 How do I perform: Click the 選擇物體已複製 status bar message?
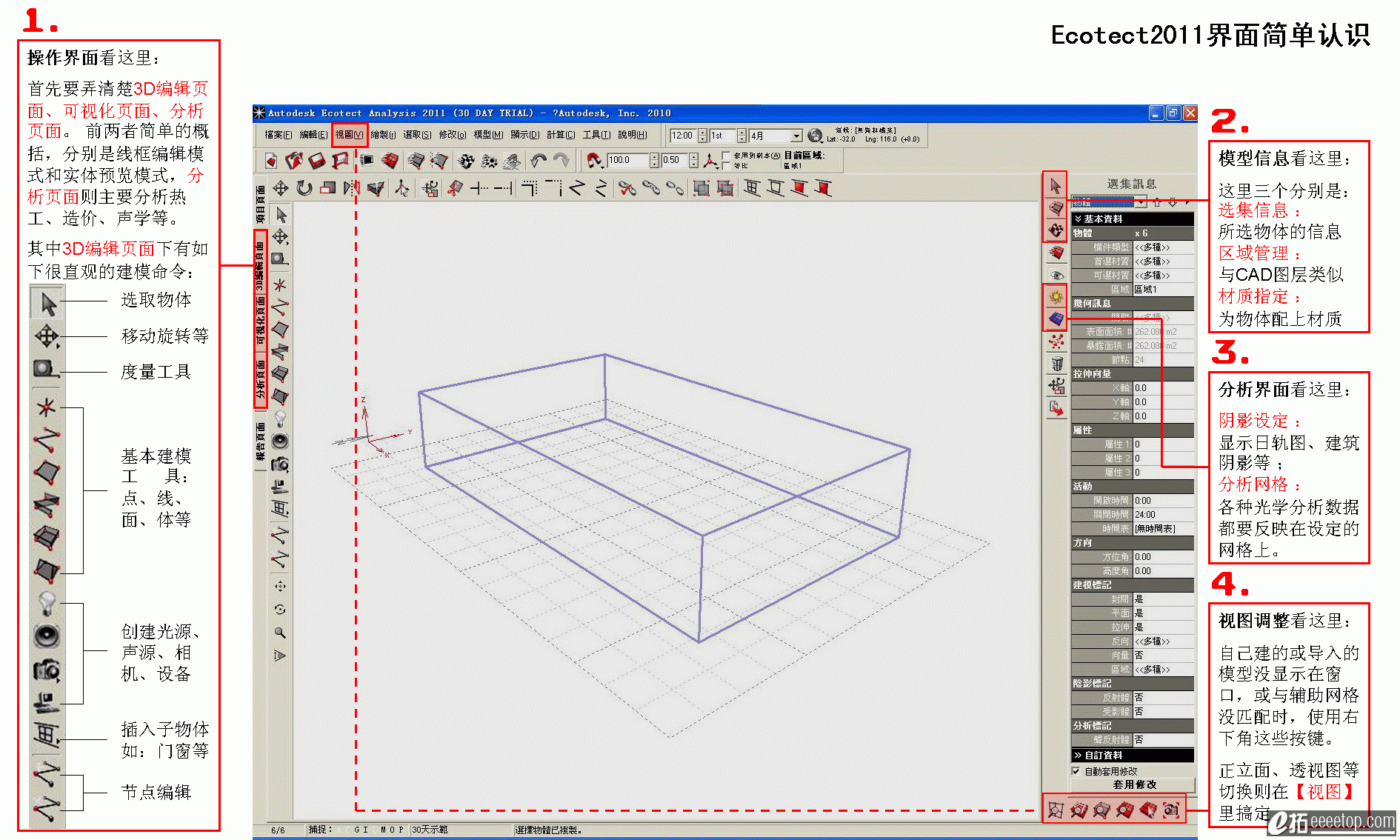(548, 830)
